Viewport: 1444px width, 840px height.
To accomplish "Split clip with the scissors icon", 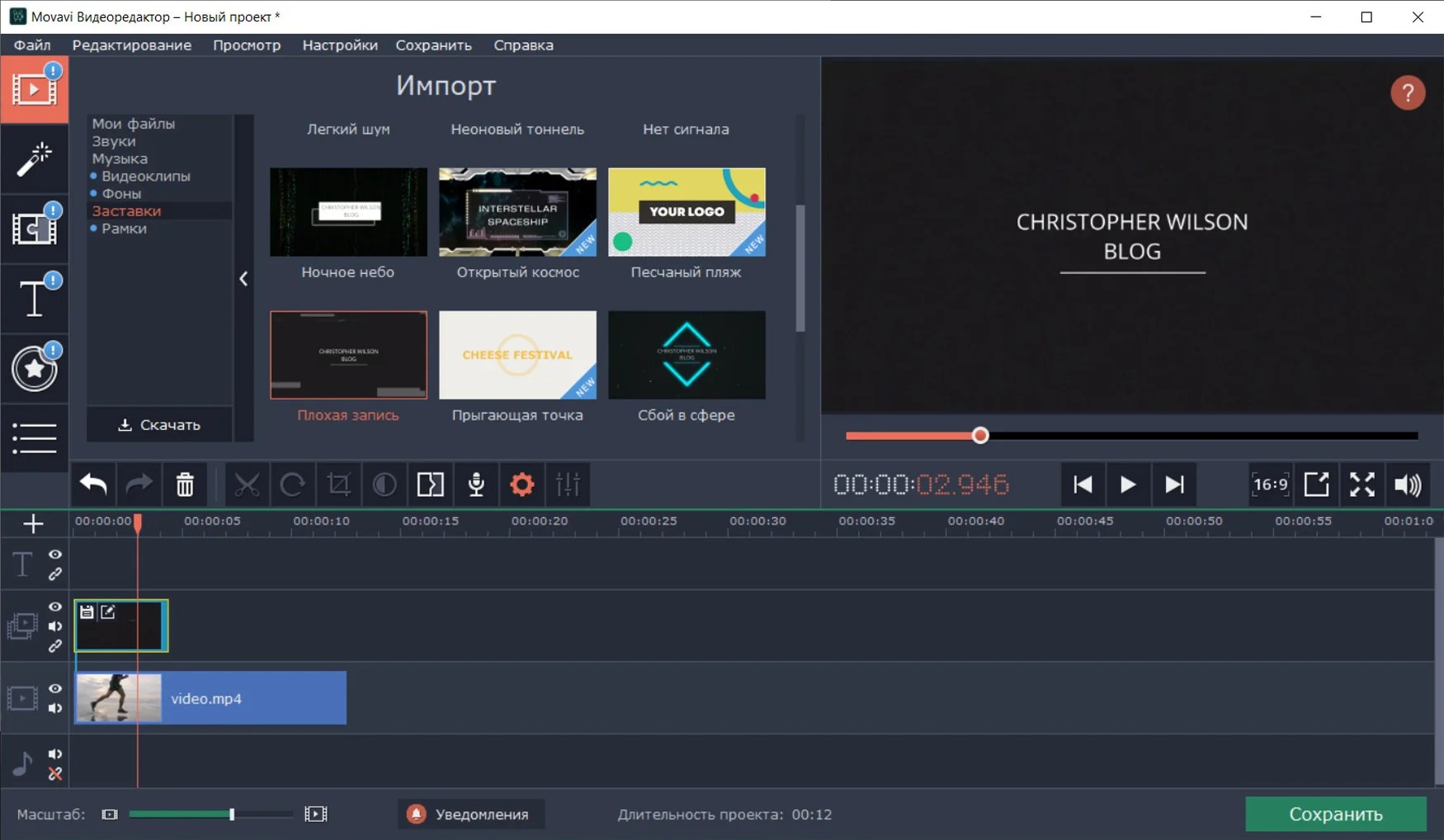I will pyautogui.click(x=247, y=484).
